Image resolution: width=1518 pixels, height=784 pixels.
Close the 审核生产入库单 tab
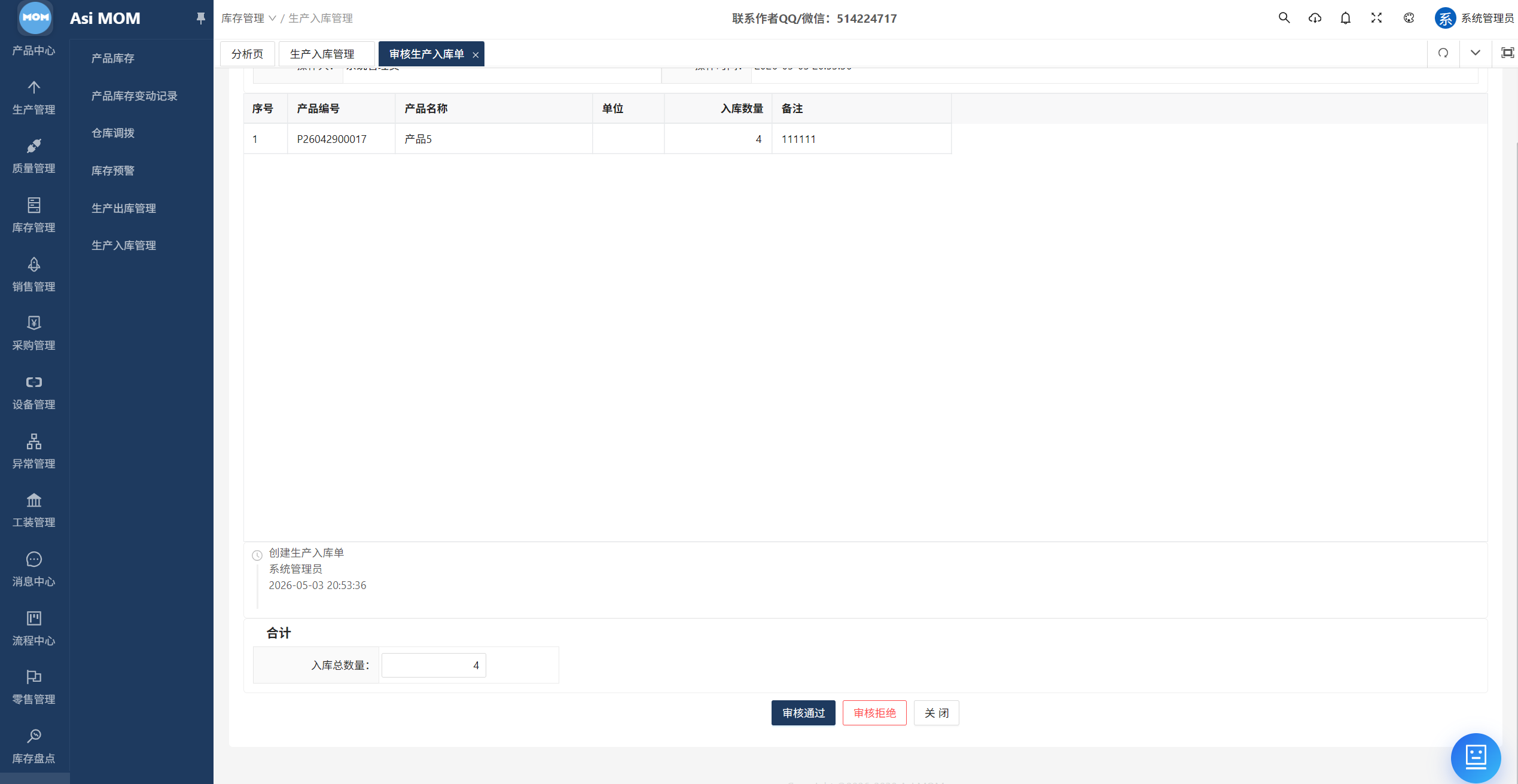tap(475, 55)
